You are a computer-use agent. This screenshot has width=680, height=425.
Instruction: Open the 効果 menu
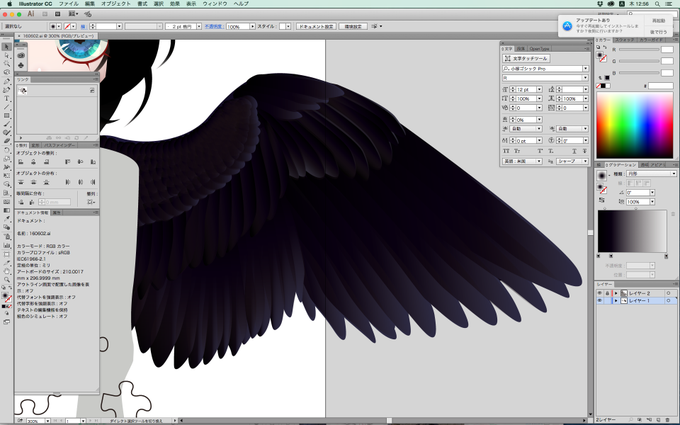tap(175, 3)
